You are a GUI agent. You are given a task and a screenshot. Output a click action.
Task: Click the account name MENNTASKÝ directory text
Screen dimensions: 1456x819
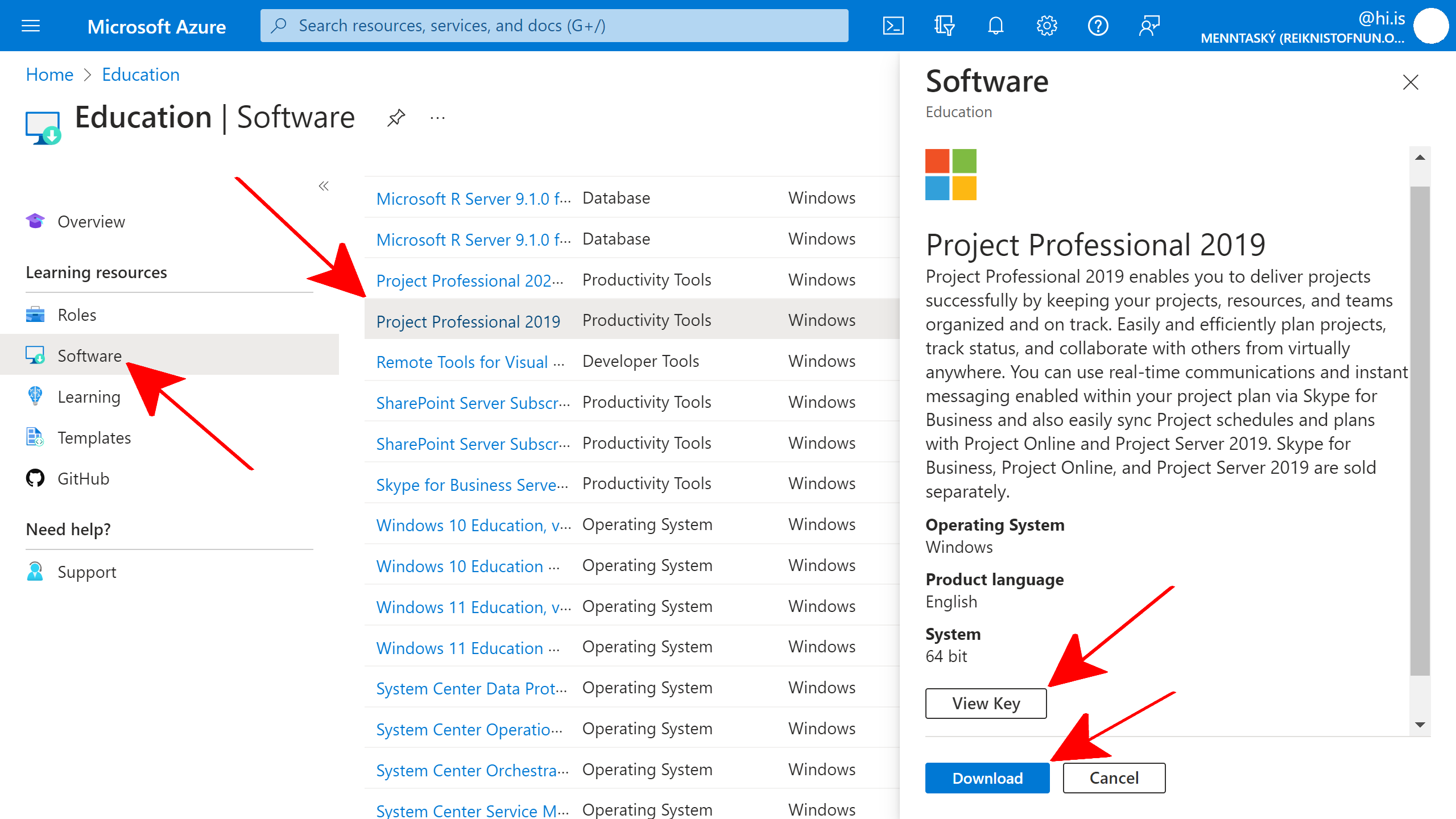1302,38
